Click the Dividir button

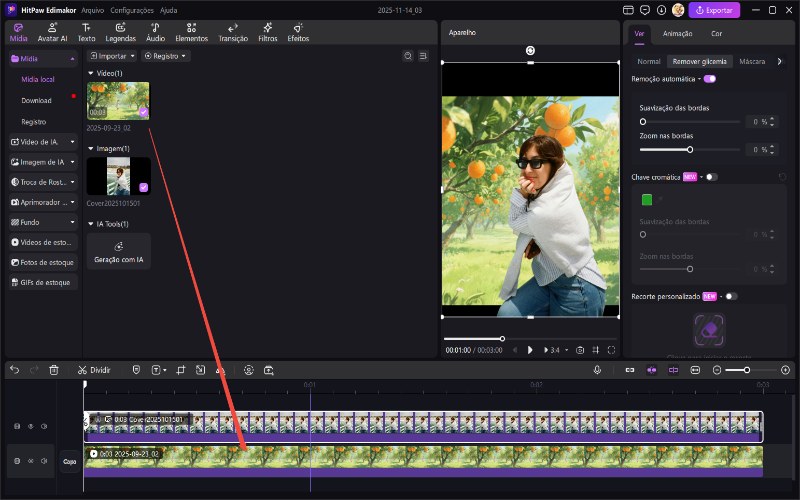point(94,370)
